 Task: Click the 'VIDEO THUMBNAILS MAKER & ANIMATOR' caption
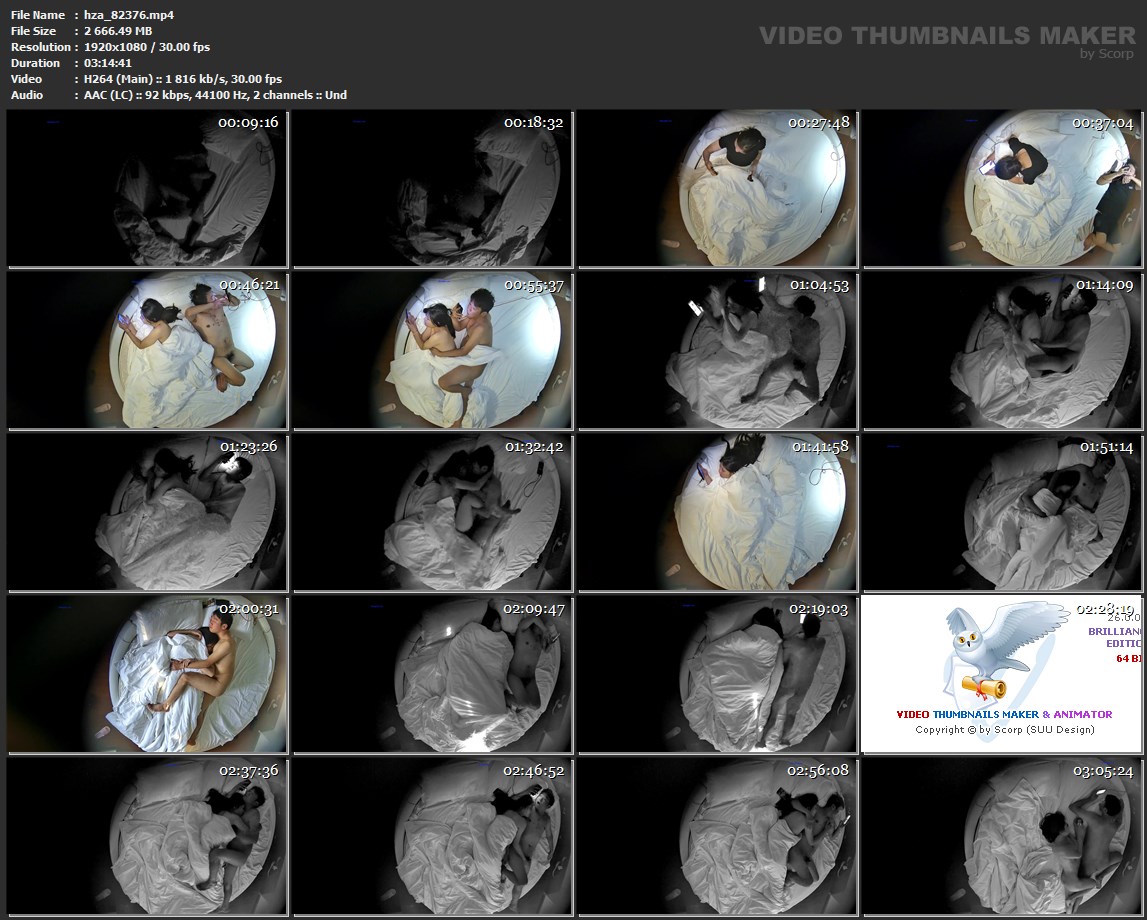point(1004,714)
